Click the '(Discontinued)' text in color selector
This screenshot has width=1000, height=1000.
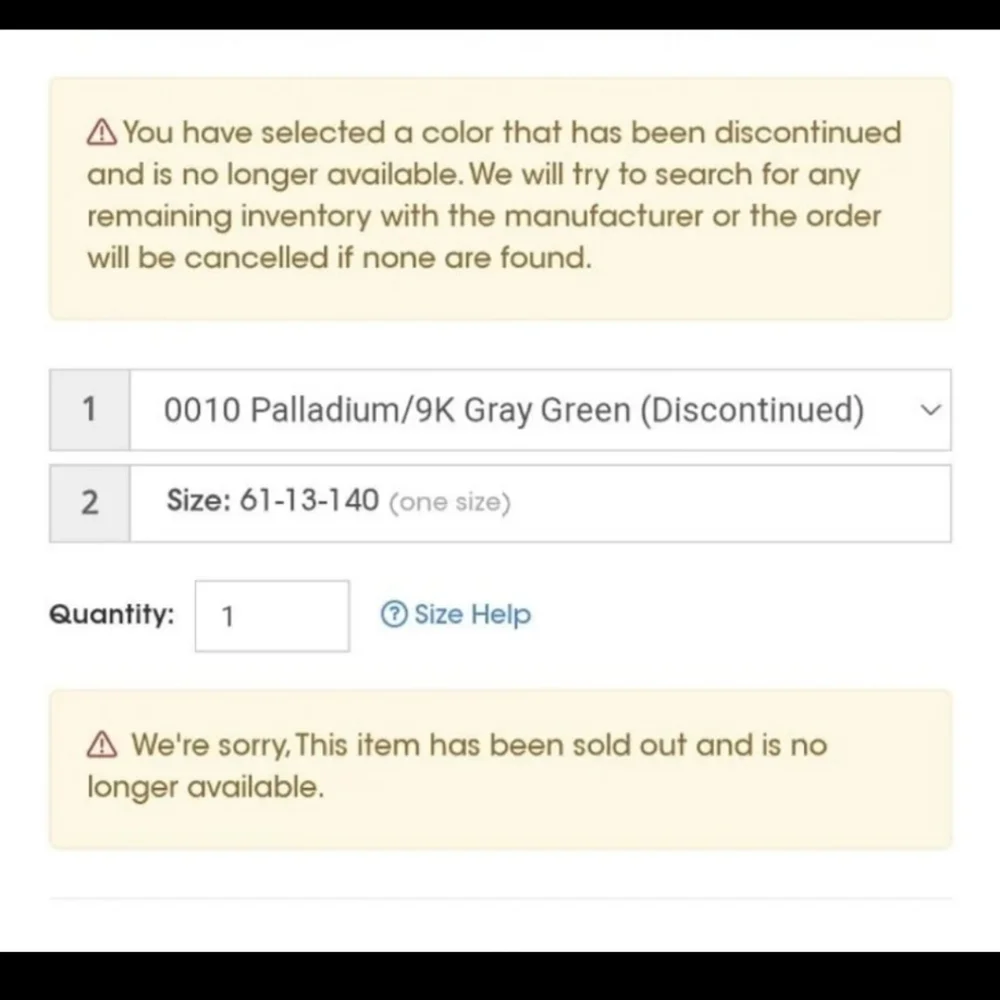point(752,409)
